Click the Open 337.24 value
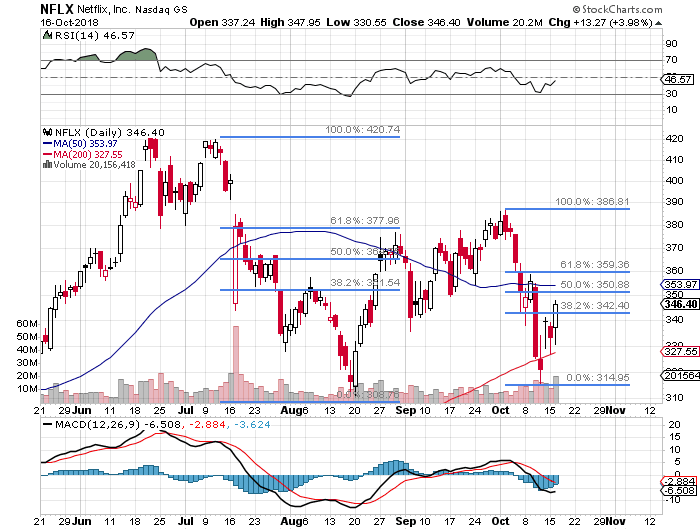700x530 pixels. click(222, 22)
